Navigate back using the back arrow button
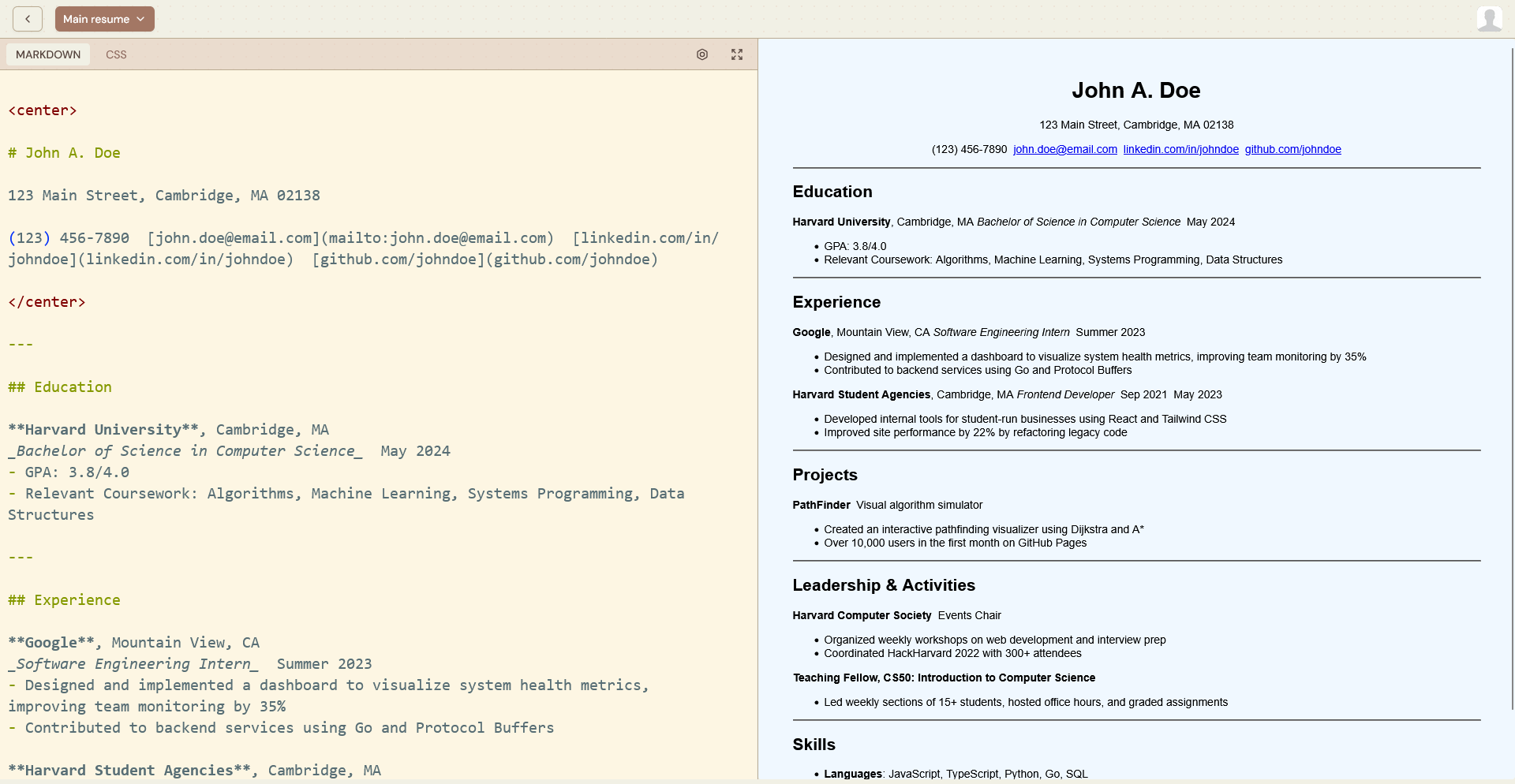The width and height of the screenshot is (1515, 784). pos(28,18)
